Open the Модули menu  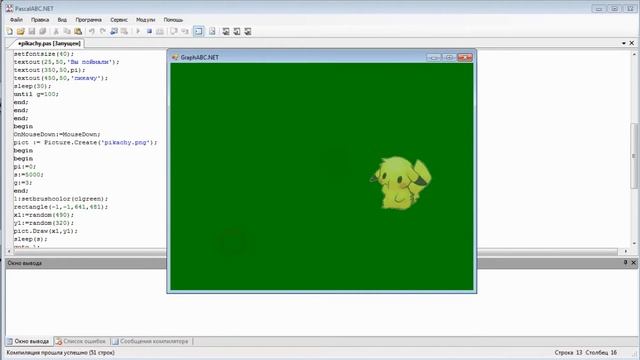(146, 20)
